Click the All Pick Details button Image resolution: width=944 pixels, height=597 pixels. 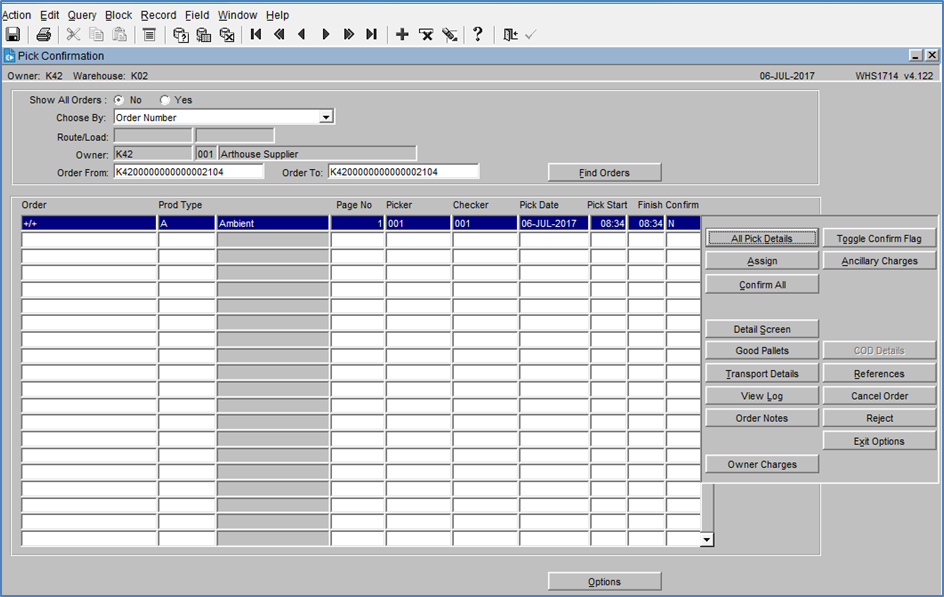point(762,238)
